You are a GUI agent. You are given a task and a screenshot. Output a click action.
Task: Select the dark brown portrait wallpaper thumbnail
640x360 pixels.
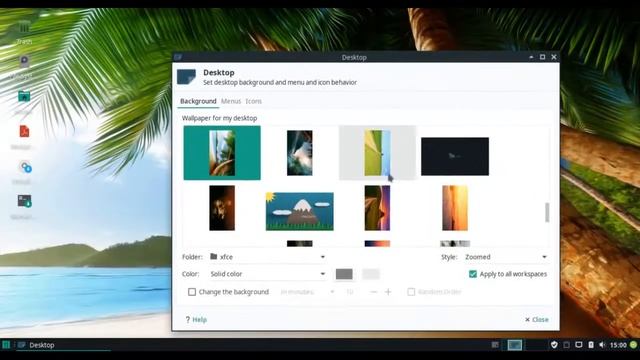222,208
